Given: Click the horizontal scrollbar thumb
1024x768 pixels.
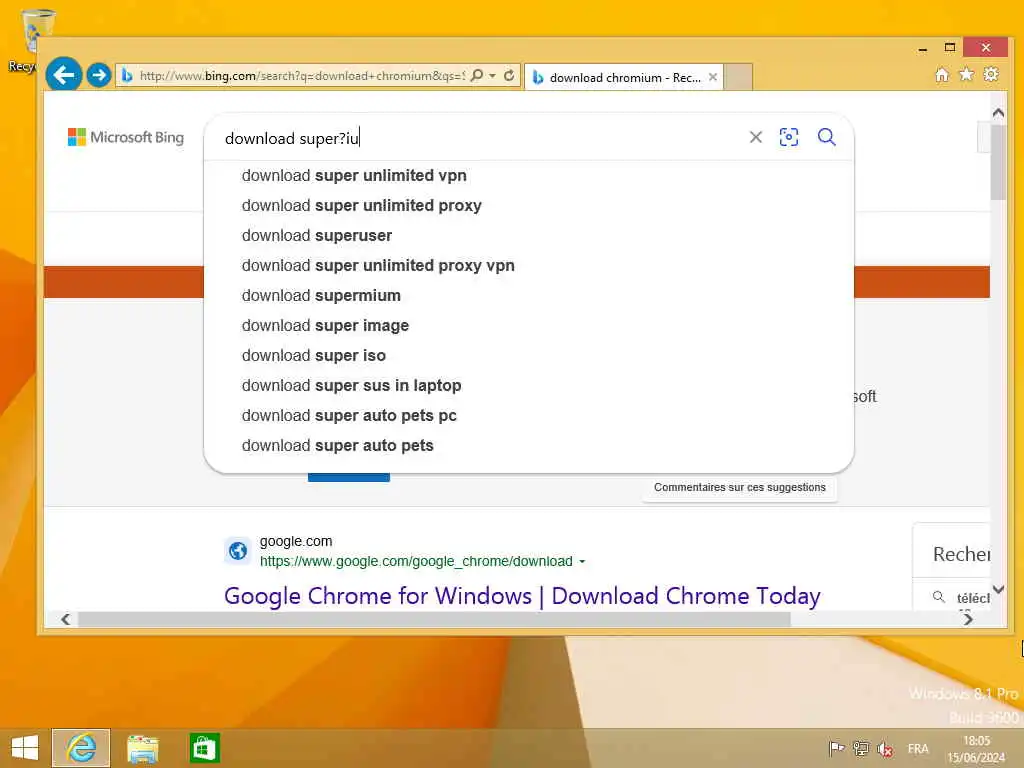Looking at the screenshot, I should [x=434, y=619].
